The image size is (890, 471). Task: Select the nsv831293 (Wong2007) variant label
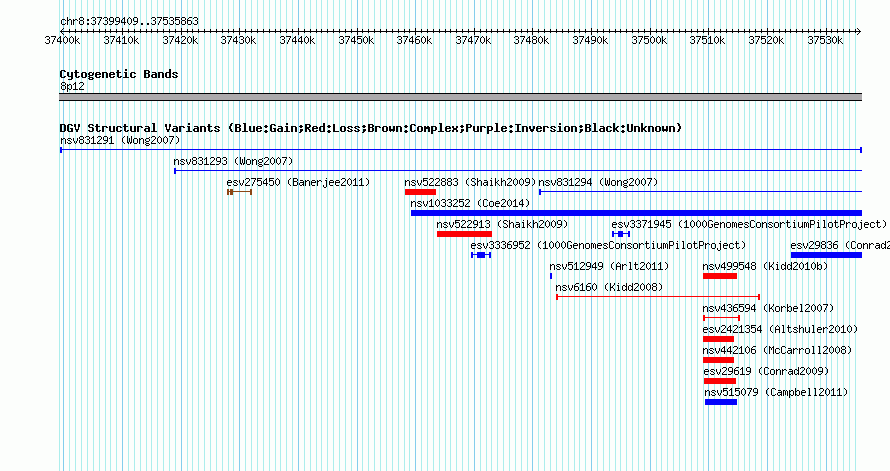tap(233, 161)
